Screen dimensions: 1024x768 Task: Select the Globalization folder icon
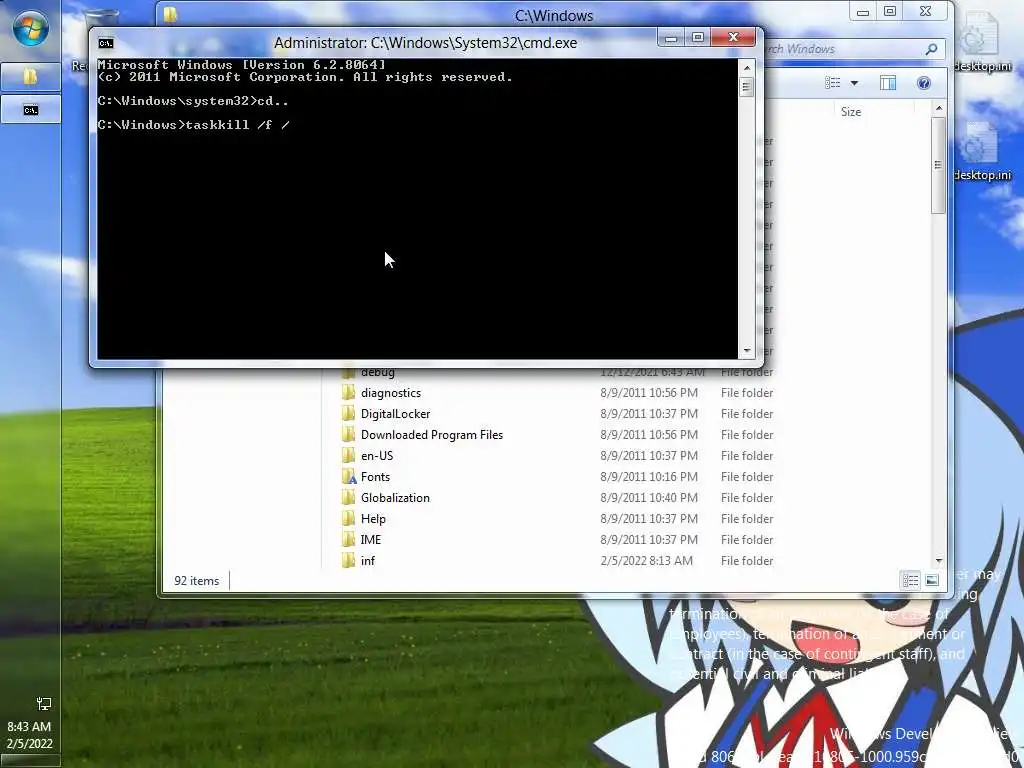click(349, 498)
